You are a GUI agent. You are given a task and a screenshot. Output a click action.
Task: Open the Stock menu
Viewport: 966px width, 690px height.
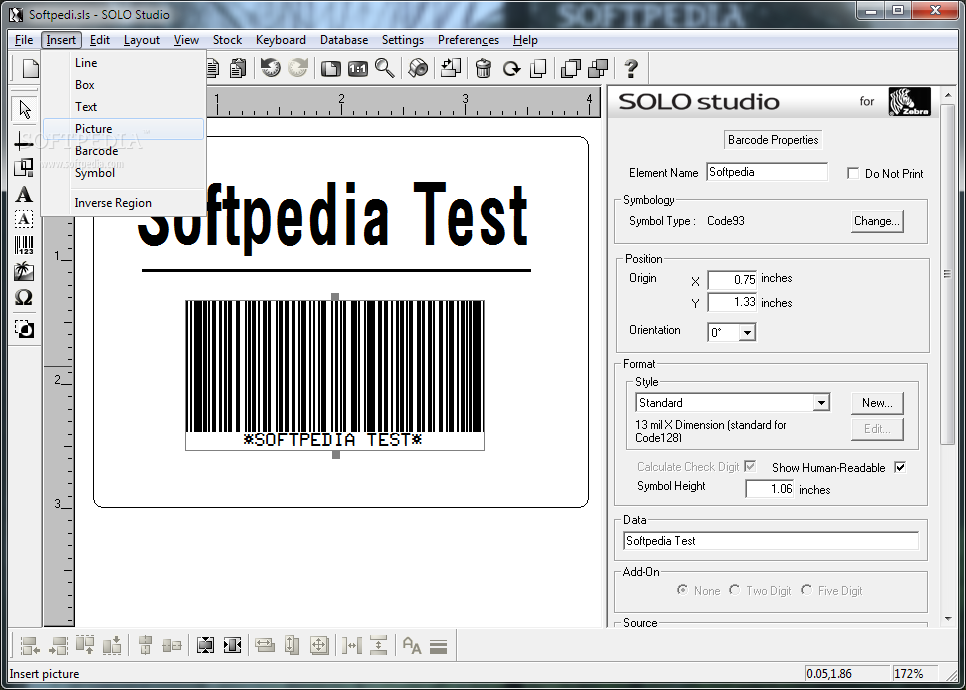[227, 40]
